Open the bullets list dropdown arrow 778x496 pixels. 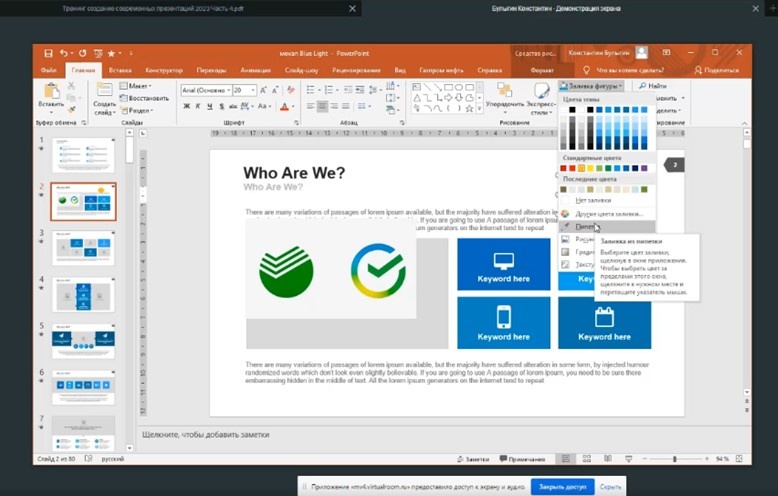pos(318,90)
